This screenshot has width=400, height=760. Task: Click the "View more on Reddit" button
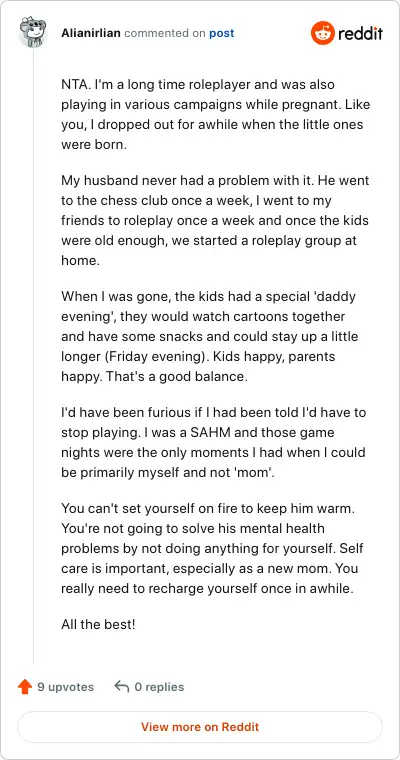(200, 727)
